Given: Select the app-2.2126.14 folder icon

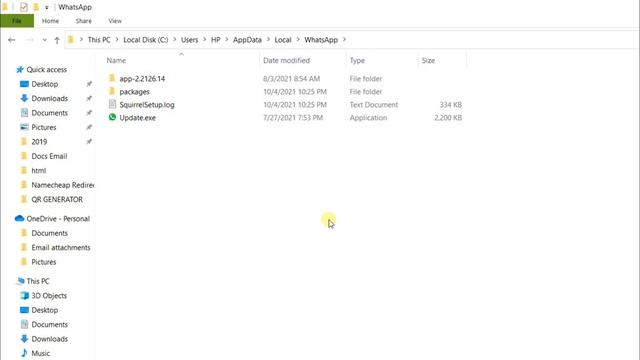Looking at the screenshot, I should [112, 78].
